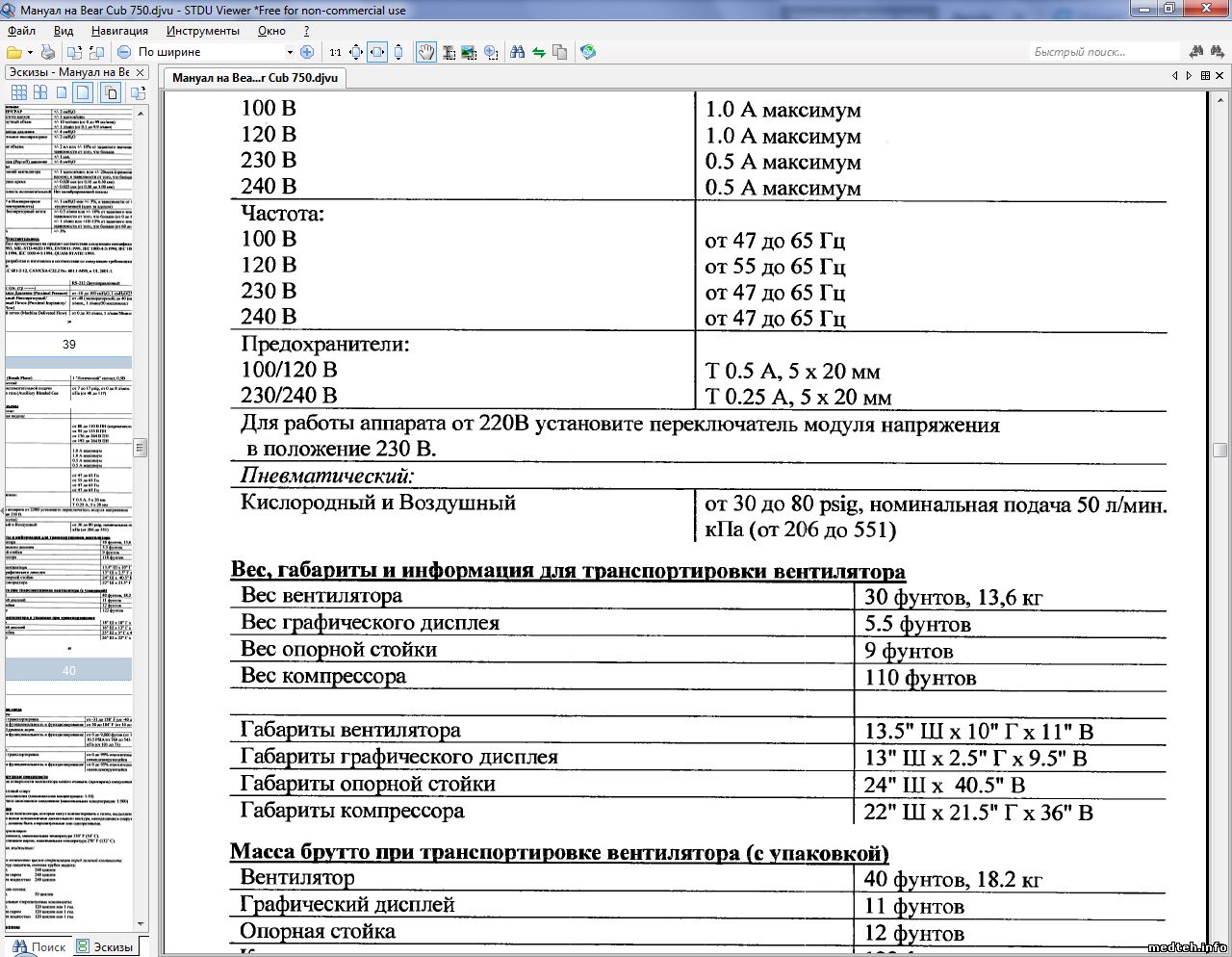Toggle the Fit Width view button
1232x957 pixels.
tap(377, 52)
